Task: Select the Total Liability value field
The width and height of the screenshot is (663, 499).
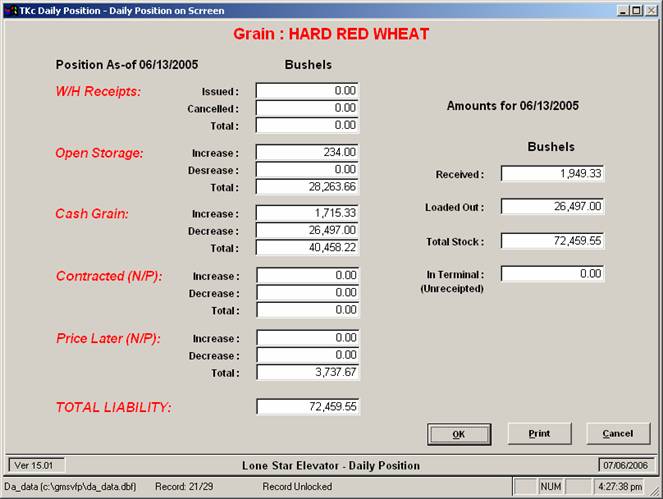Action: pos(307,407)
